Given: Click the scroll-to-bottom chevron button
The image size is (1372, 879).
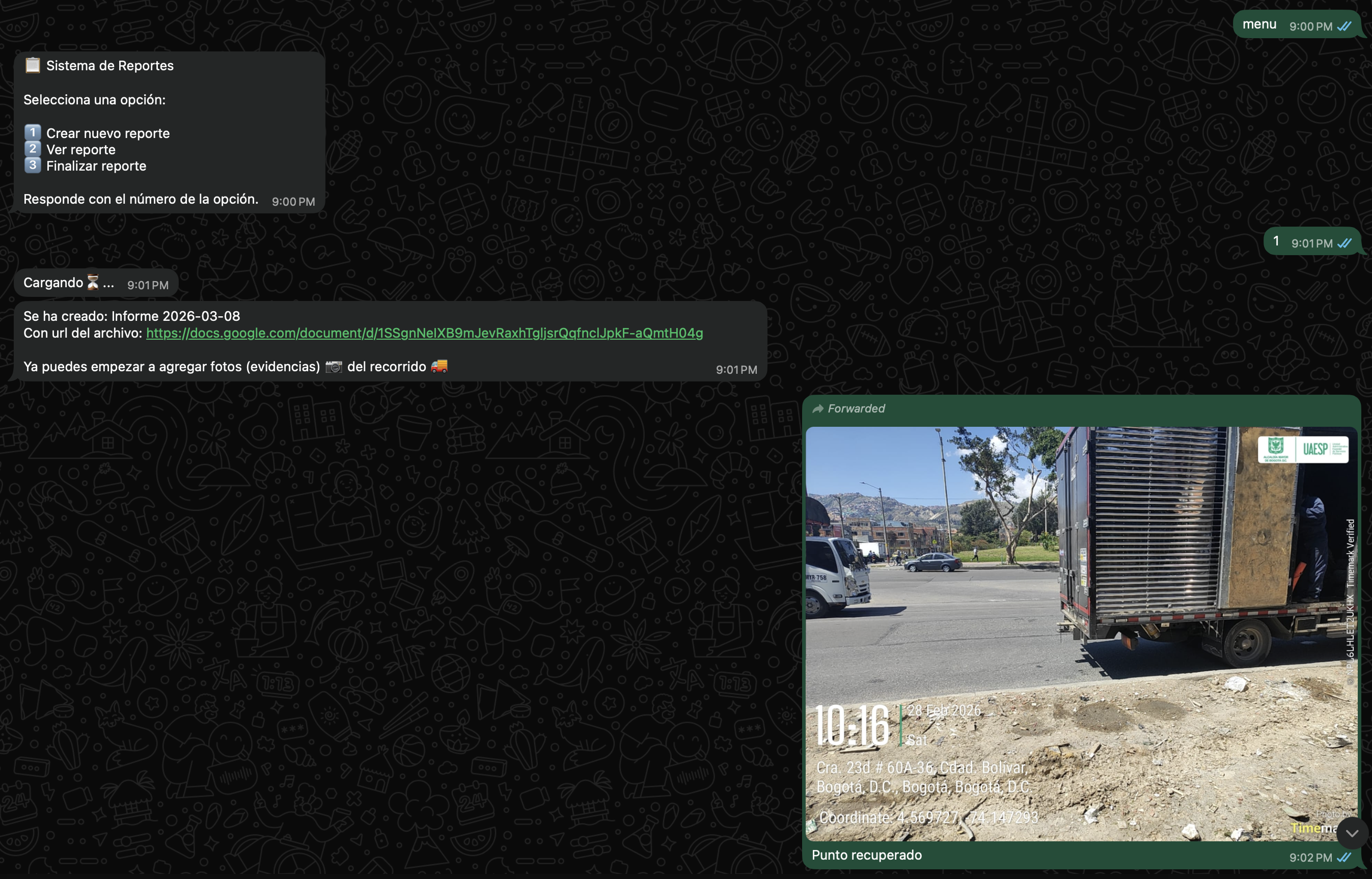Looking at the screenshot, I should 1352,833.
